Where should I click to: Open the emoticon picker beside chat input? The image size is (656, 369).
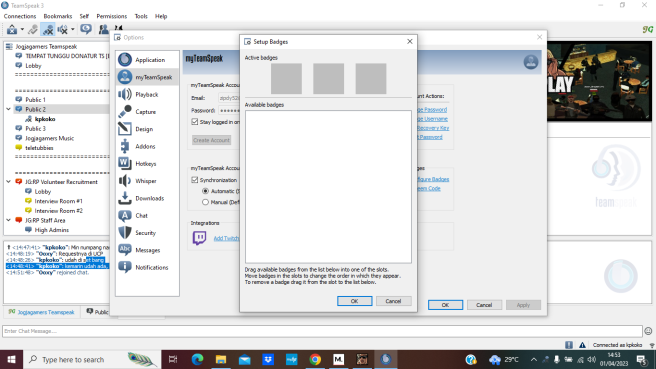(648, 331)
